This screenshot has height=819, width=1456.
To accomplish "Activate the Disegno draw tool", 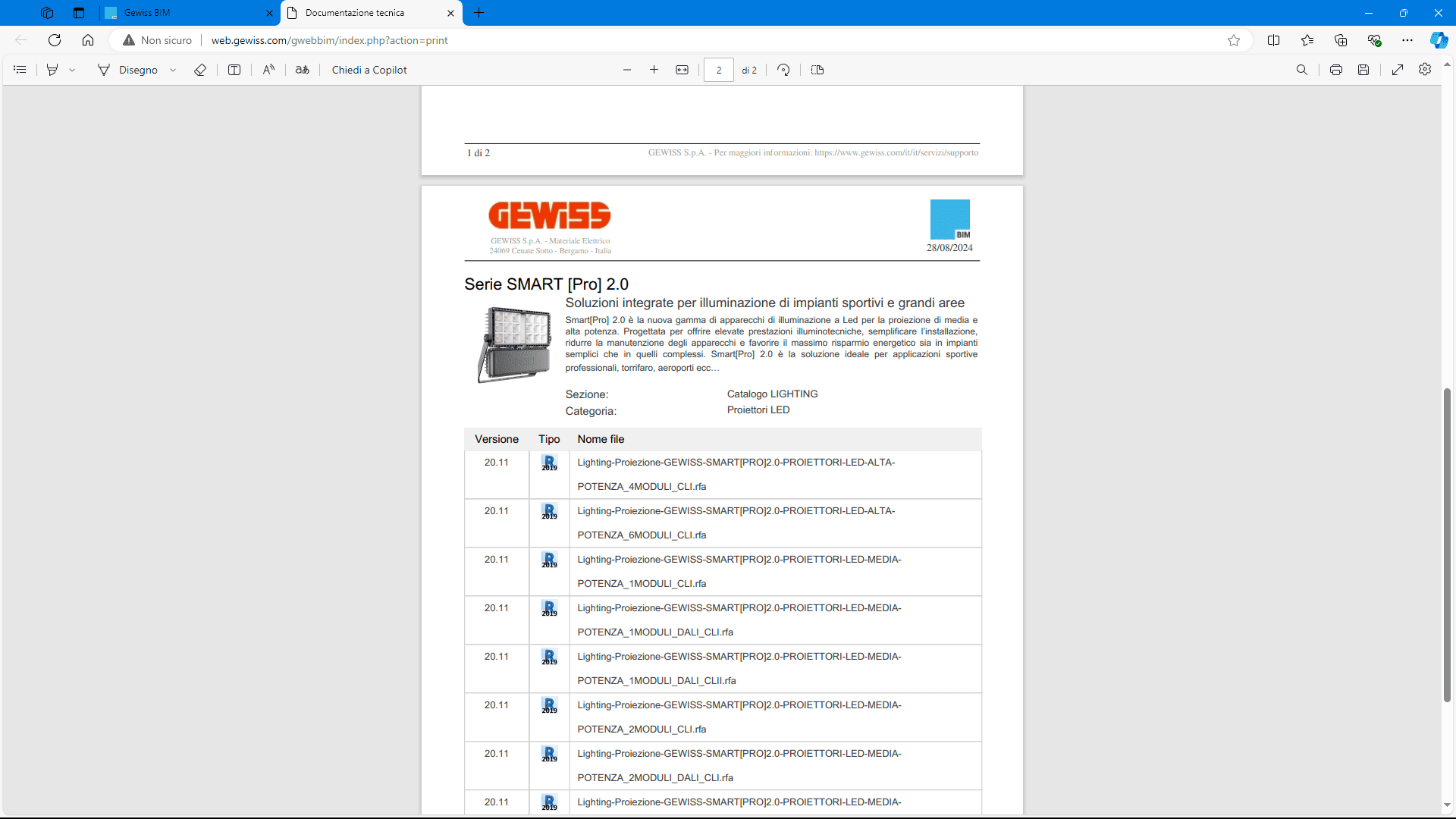I will 127,70.
